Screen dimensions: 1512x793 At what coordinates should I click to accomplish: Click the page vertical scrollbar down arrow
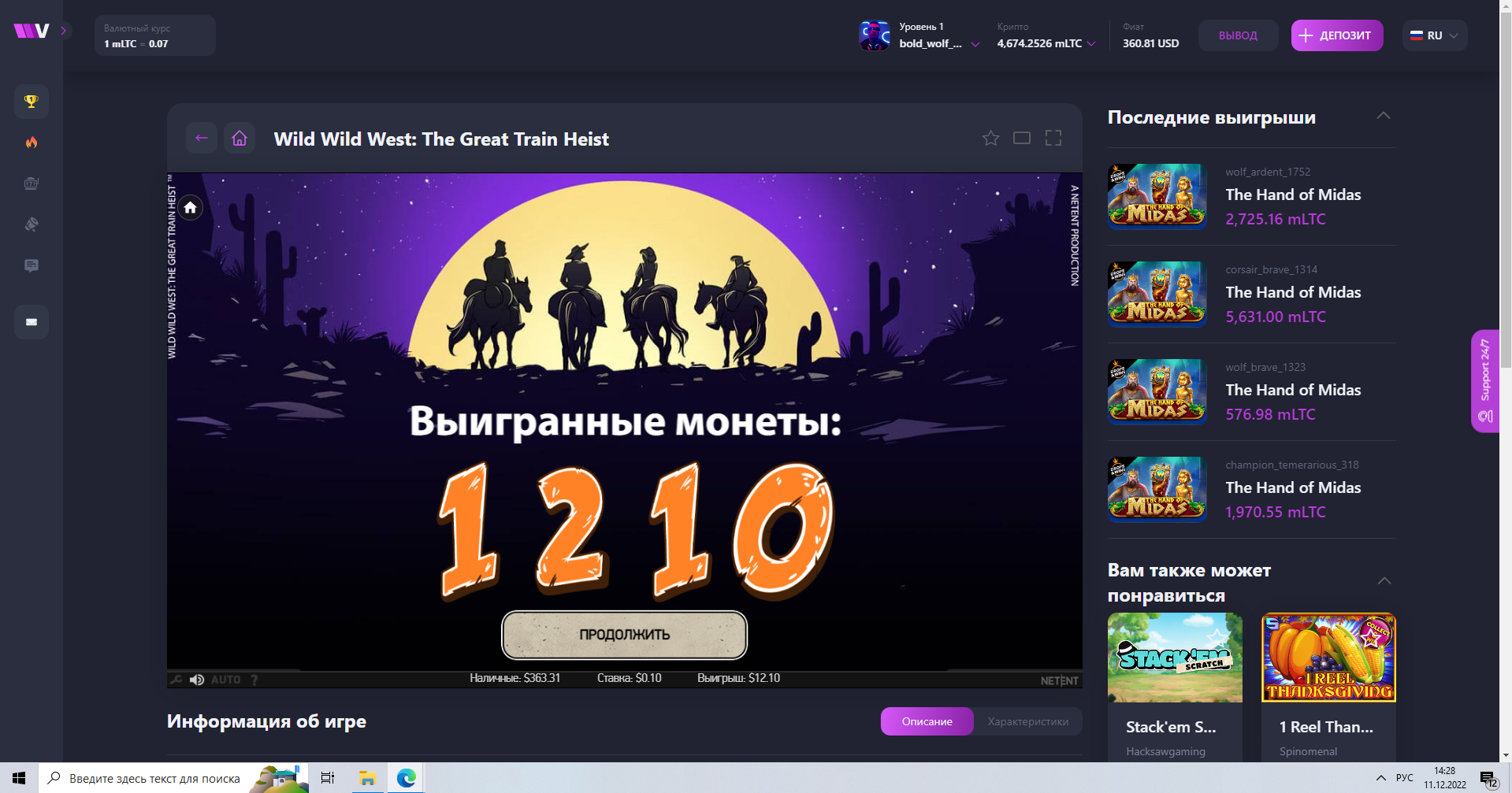[x=1506, y=755]
